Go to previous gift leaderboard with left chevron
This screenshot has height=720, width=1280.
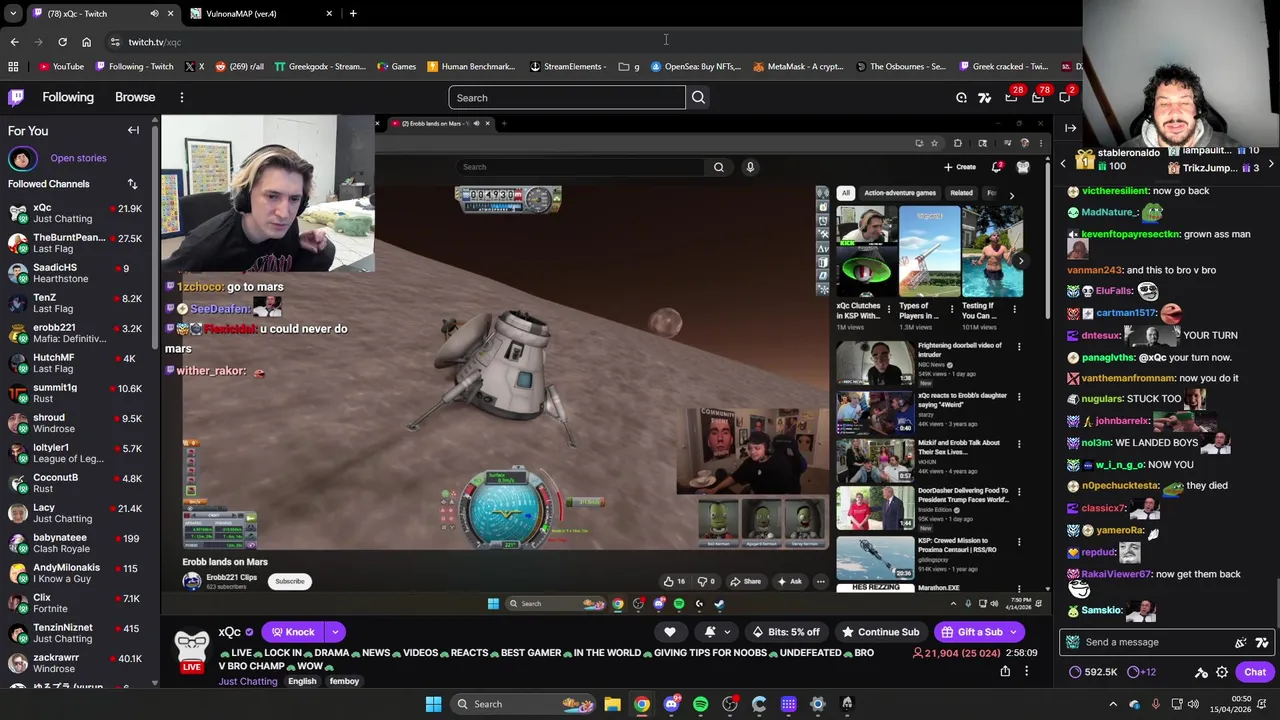[x=1063, y=163]
